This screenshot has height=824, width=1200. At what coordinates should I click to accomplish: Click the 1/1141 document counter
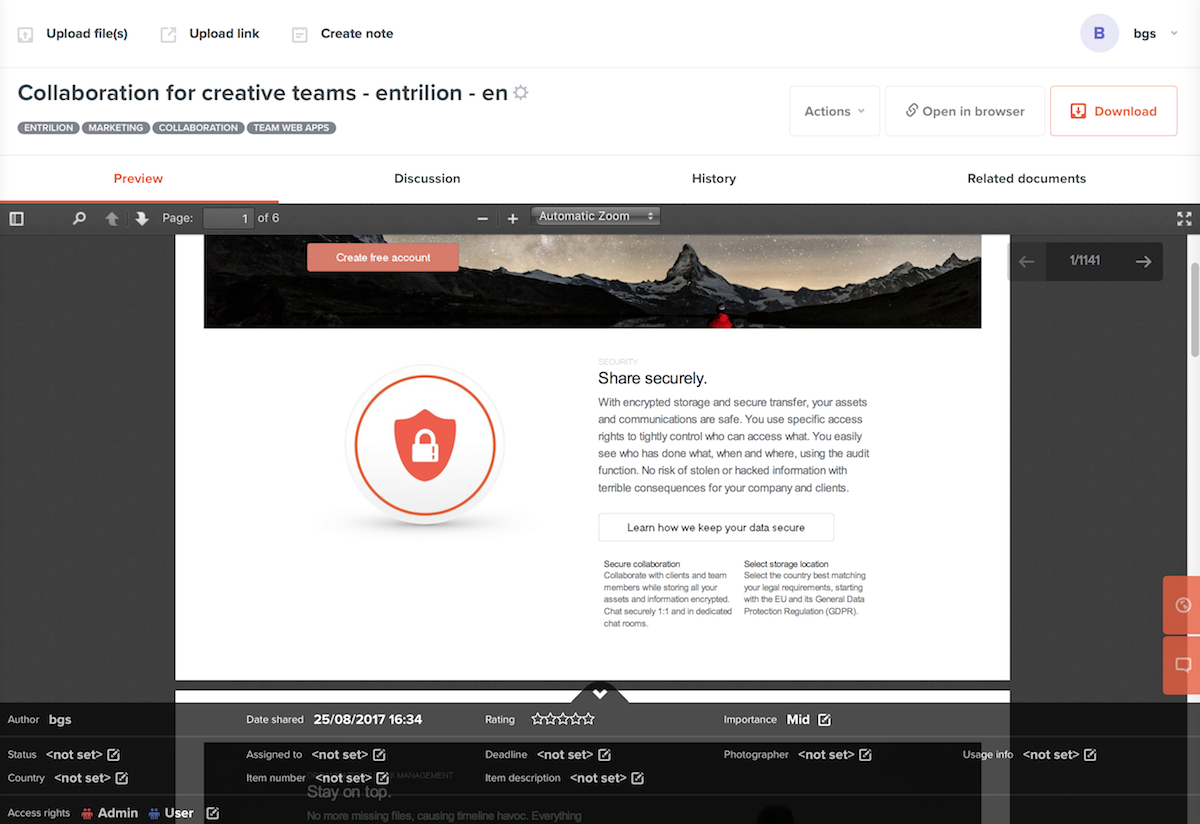point(1085,261)
